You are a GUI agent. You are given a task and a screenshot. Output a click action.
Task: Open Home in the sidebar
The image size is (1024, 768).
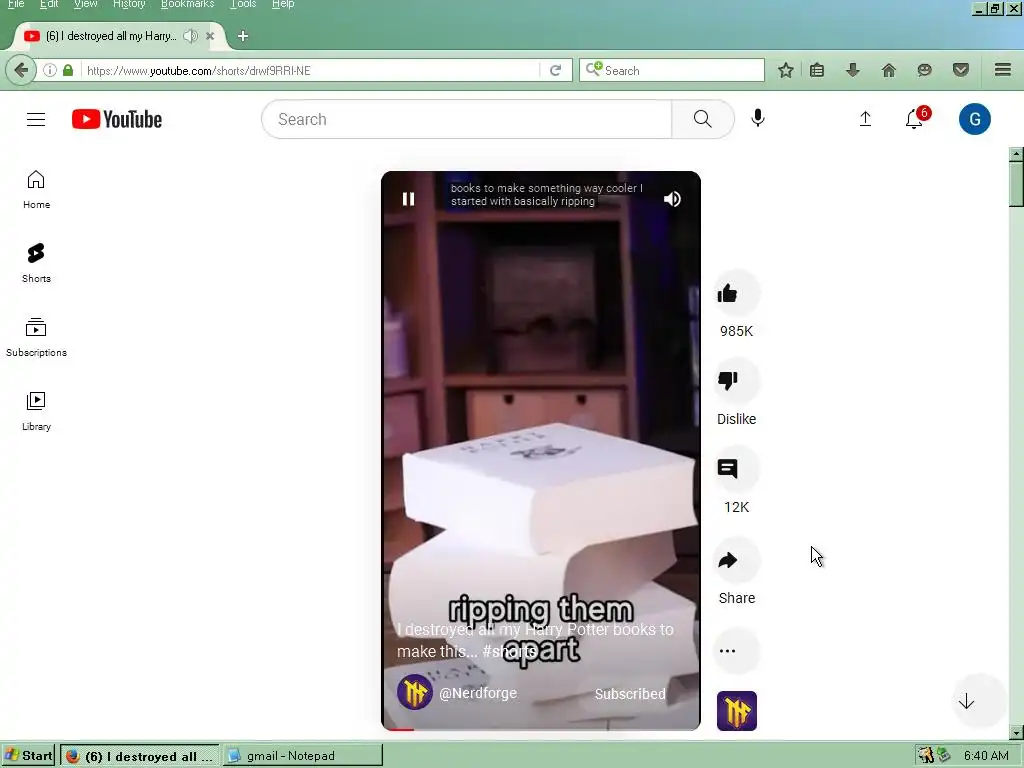(36, 189)
